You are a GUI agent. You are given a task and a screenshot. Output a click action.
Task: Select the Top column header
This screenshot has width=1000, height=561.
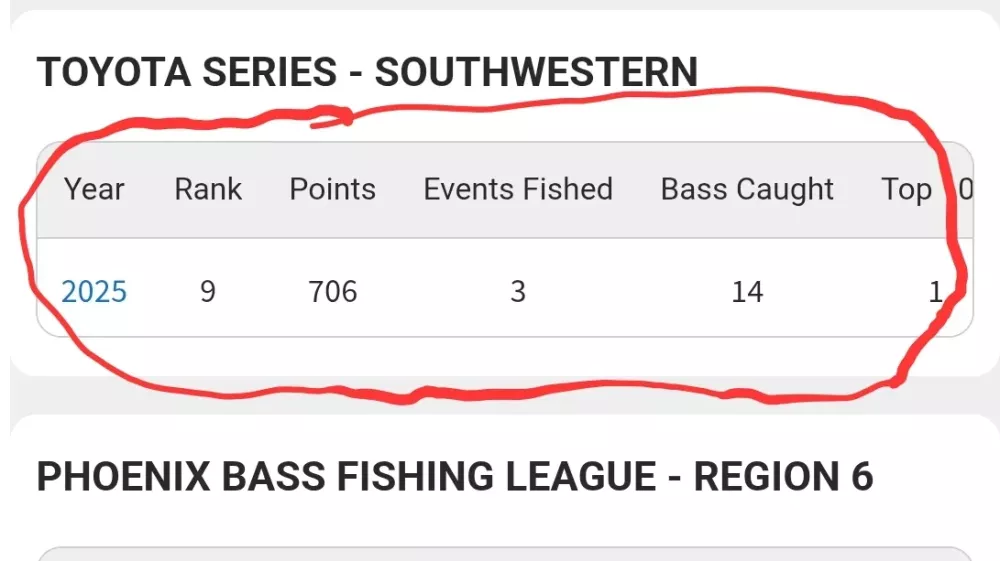pyautogui.click(x=906, y=191)
